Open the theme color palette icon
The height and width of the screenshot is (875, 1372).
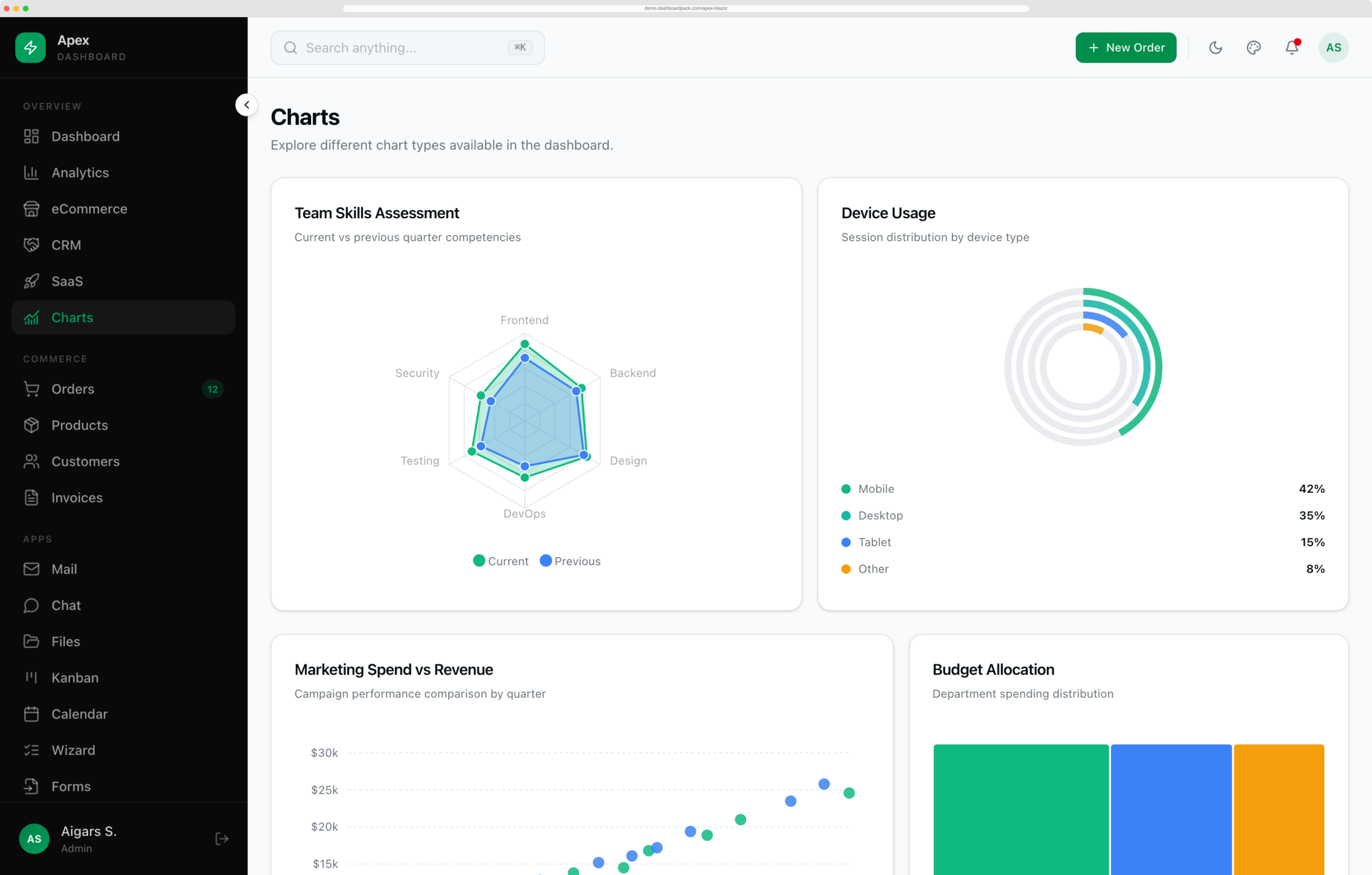click(x=1254, y=47)
